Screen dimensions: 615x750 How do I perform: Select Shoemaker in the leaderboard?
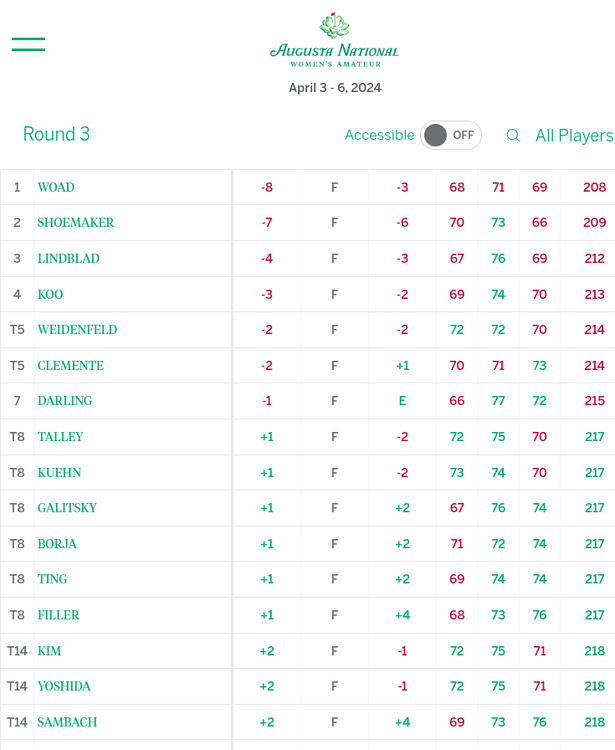76,223
